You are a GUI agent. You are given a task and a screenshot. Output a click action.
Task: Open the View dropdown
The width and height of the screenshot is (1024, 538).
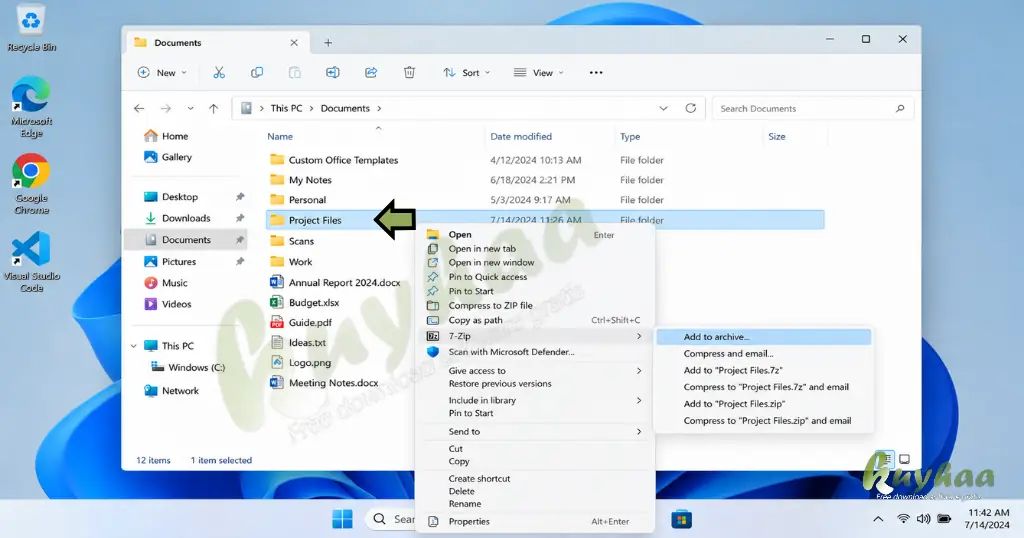538,72
